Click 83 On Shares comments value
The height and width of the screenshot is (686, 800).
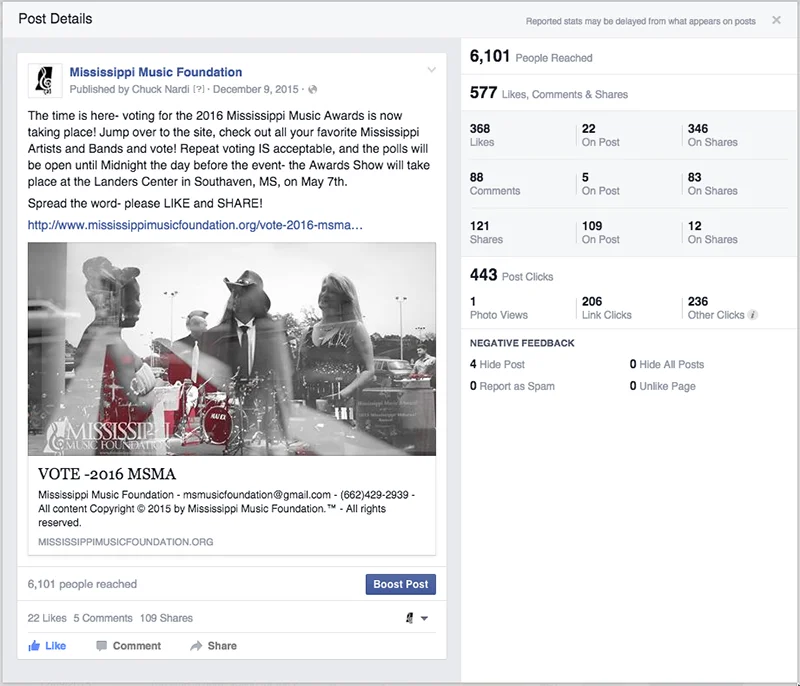tap(712, 184)
